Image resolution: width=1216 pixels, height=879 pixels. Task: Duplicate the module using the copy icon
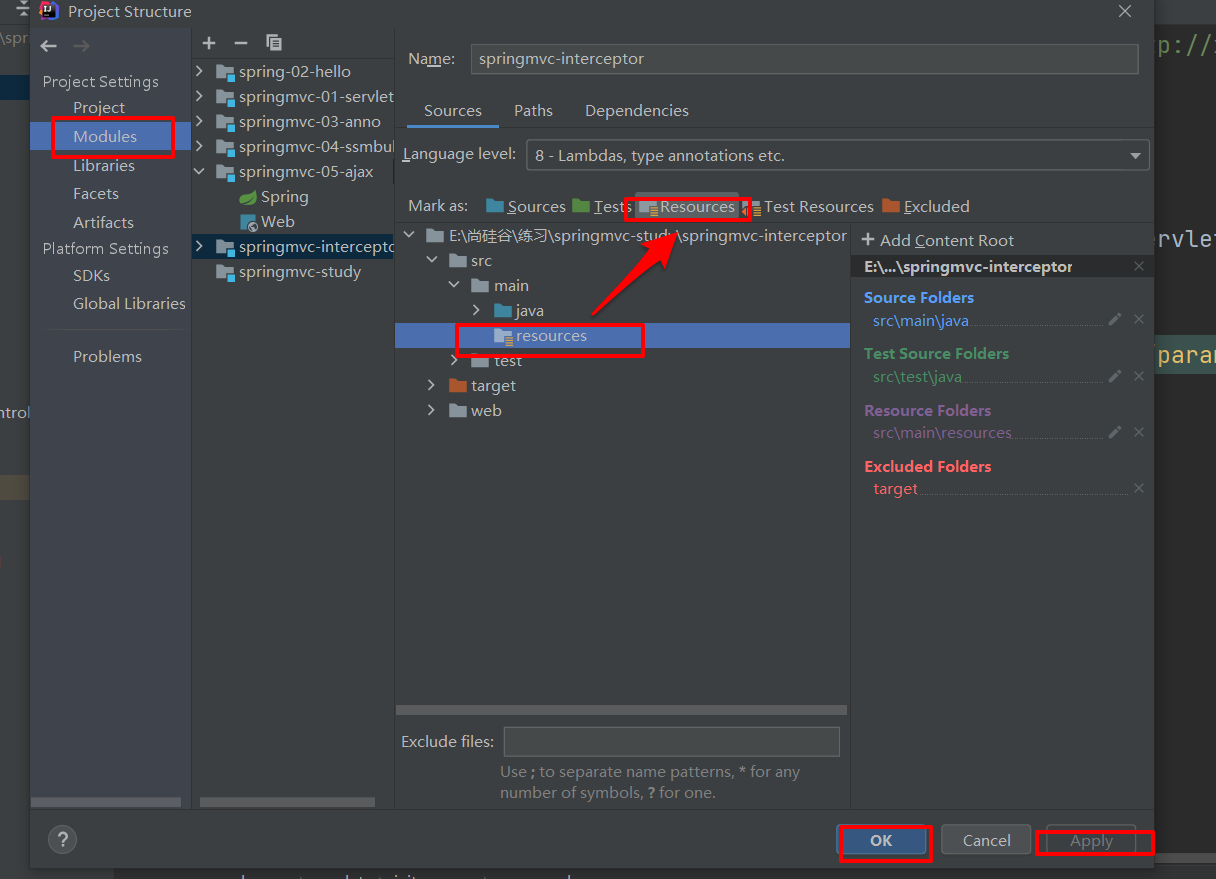pos(273,43)
